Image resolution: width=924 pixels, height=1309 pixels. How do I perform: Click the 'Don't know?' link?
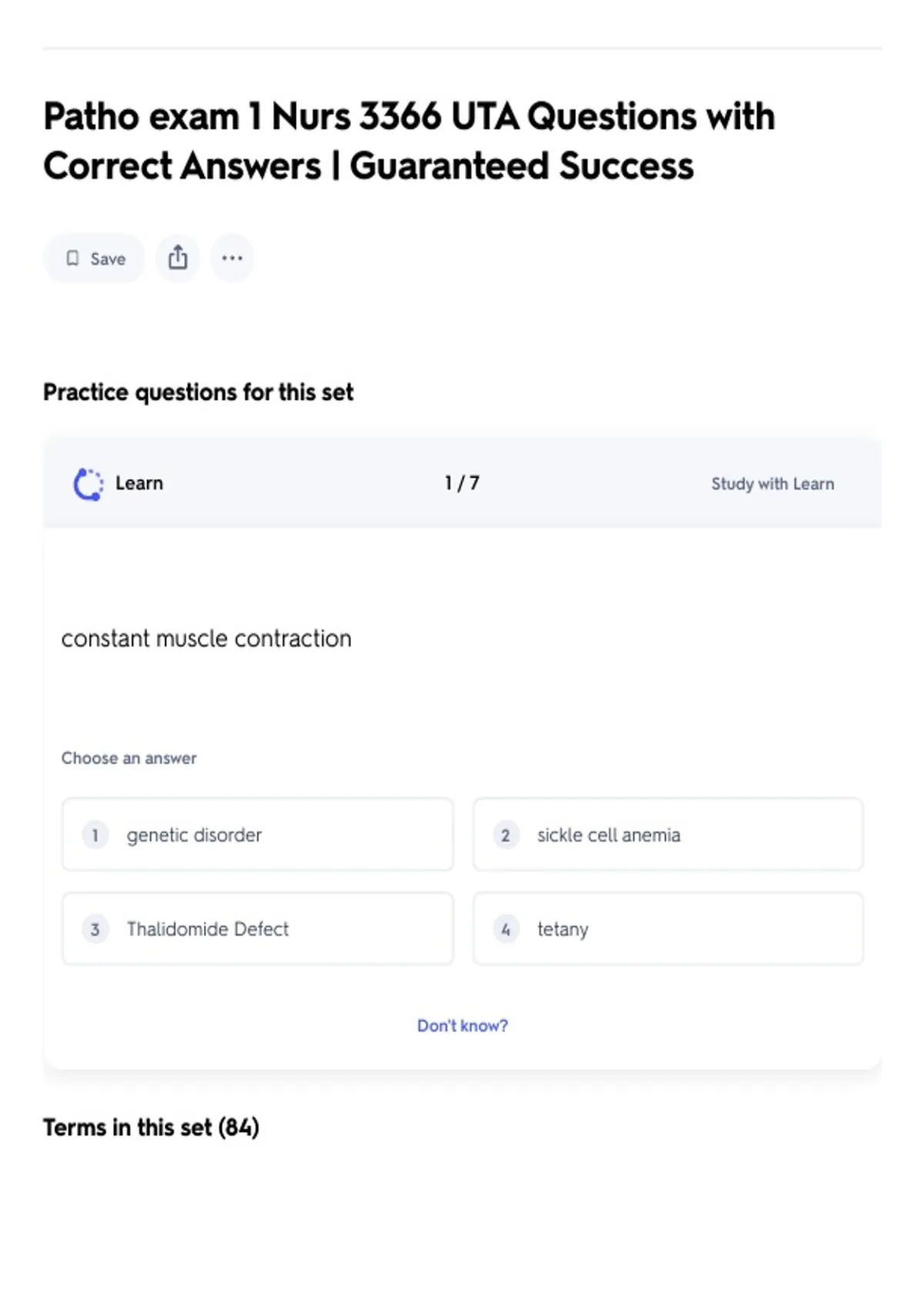[462, 1026]
